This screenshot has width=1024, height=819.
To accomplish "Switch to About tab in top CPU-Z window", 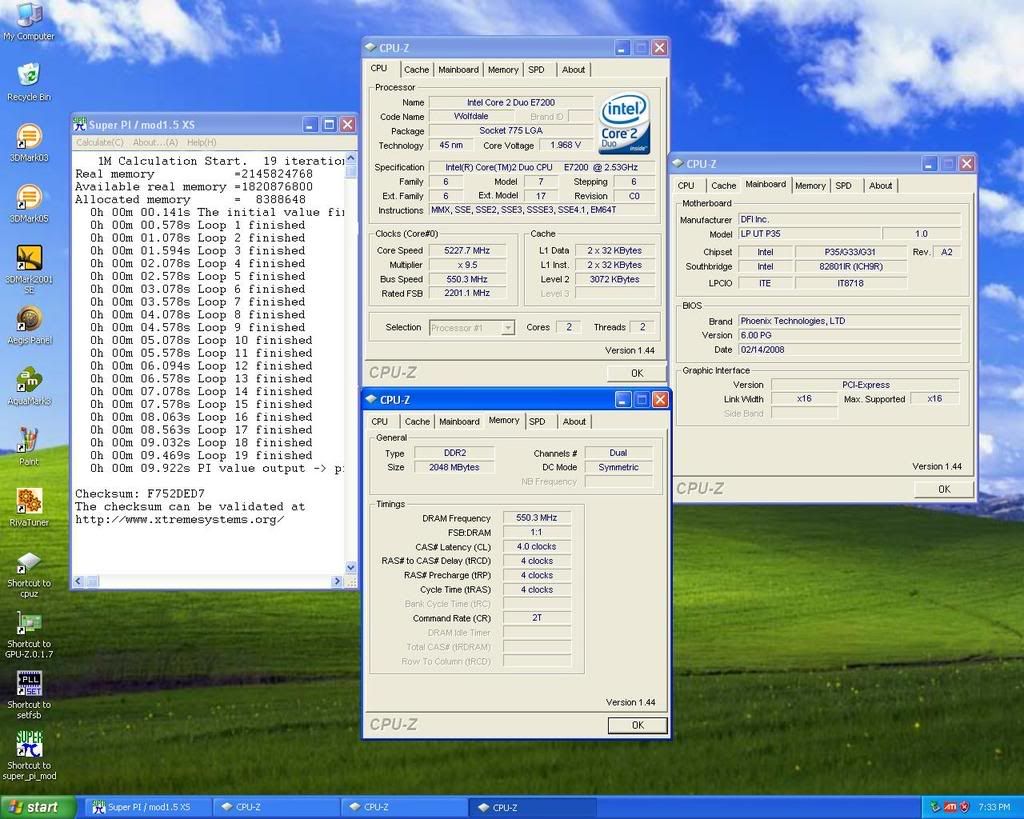I will [573, 70].
